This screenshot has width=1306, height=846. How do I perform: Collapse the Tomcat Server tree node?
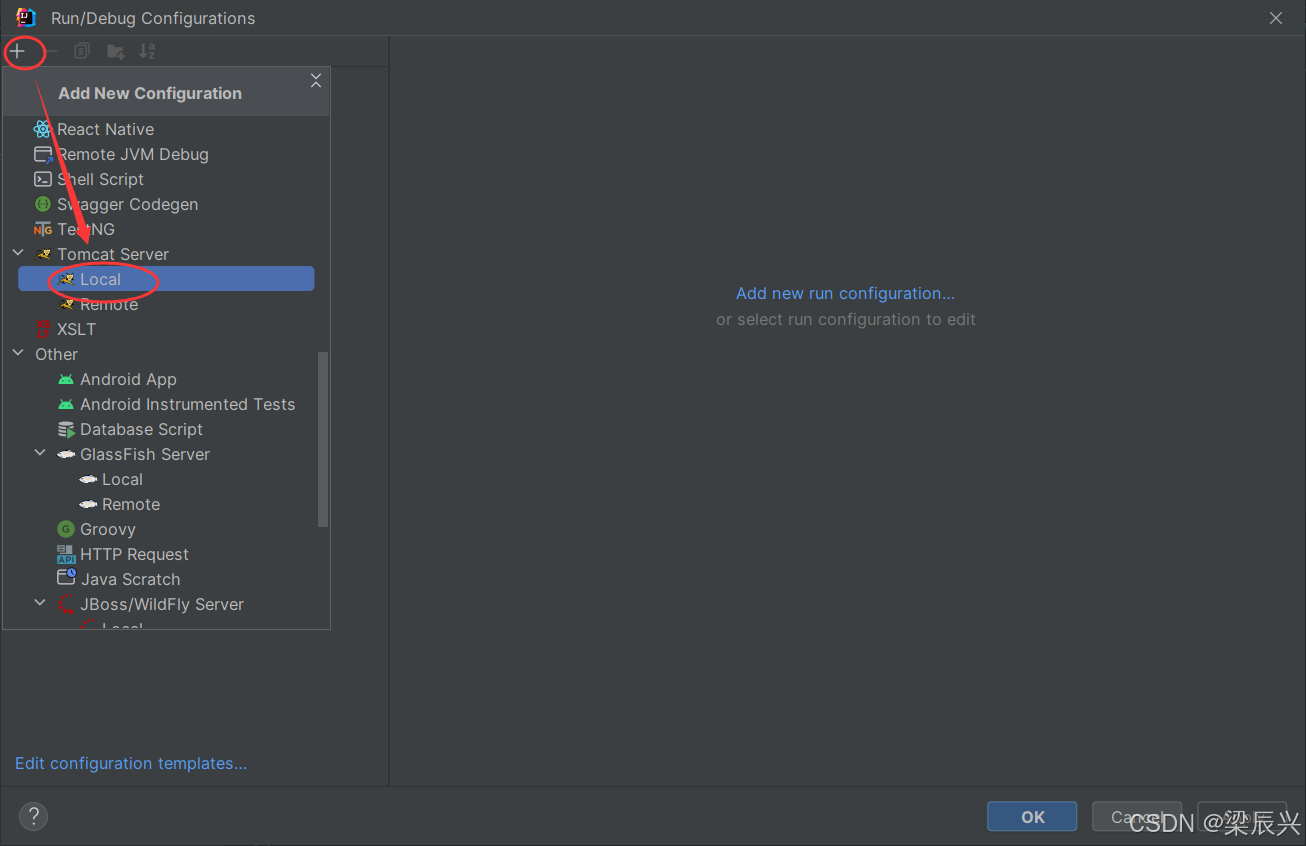pos(18,254)
